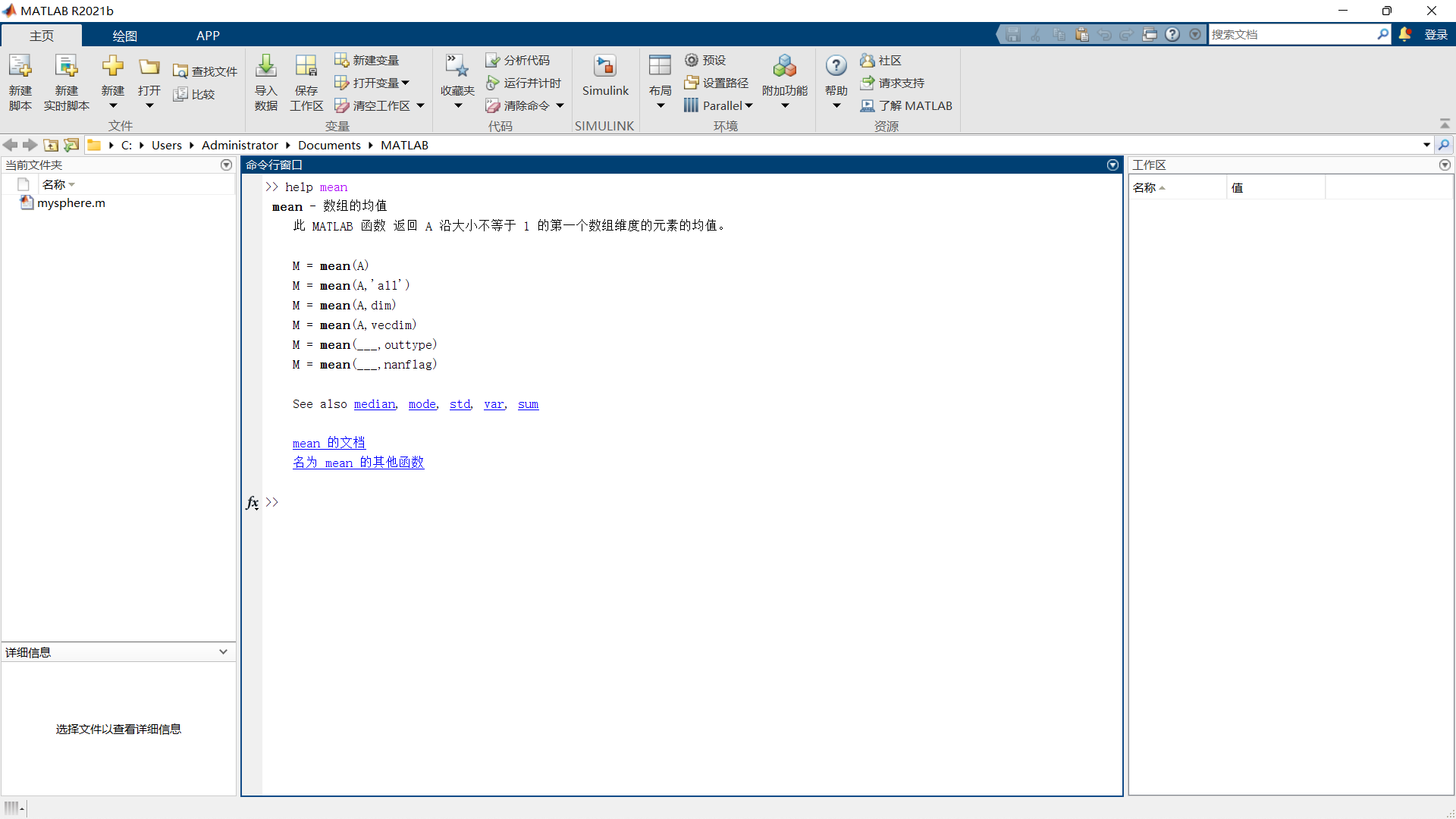Click Clear Workspace (清空工作区)
The width and height of the screenshot is (1456, 819).
[373, 105]
